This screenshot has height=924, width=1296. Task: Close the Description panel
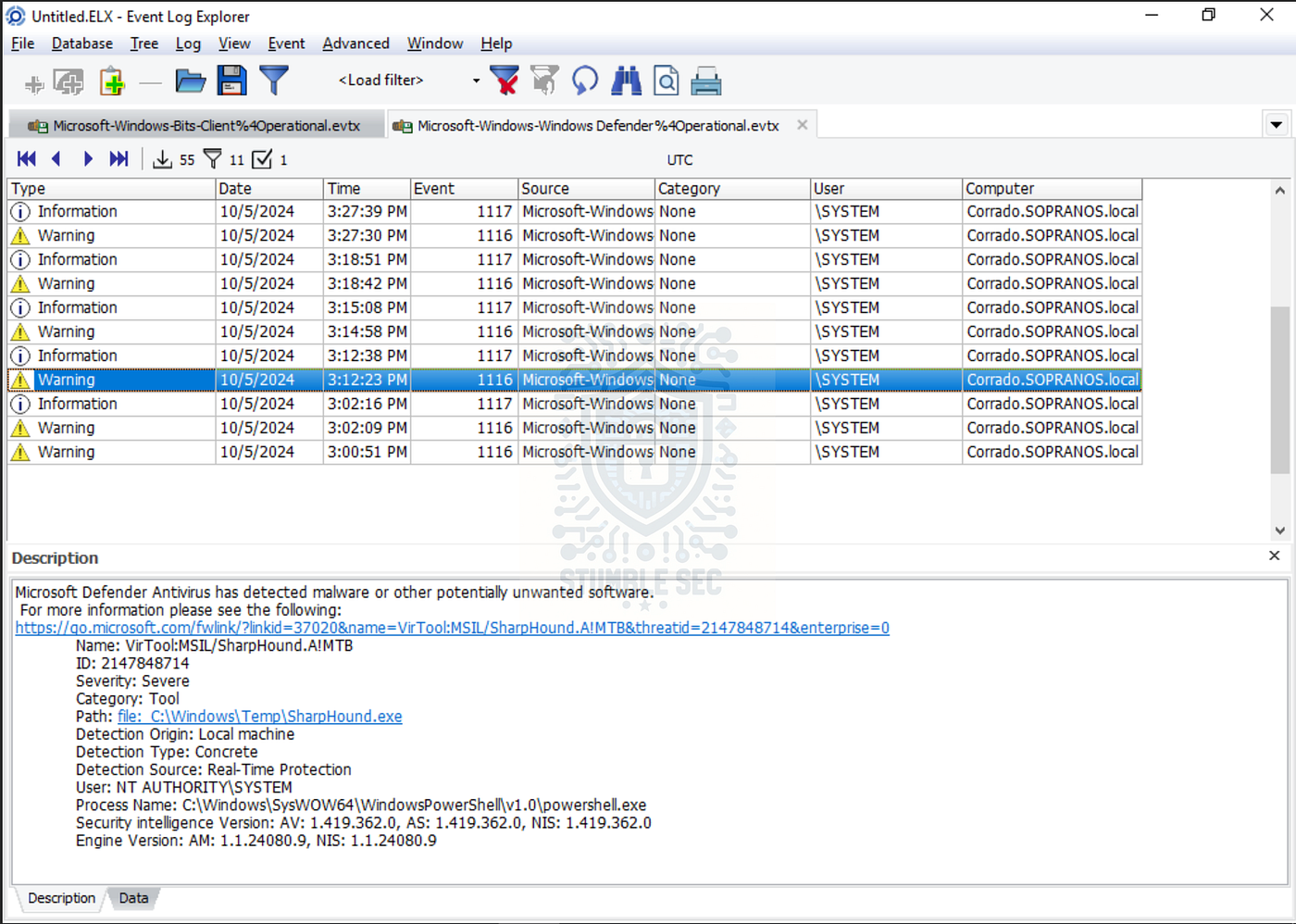[1274, 556]
